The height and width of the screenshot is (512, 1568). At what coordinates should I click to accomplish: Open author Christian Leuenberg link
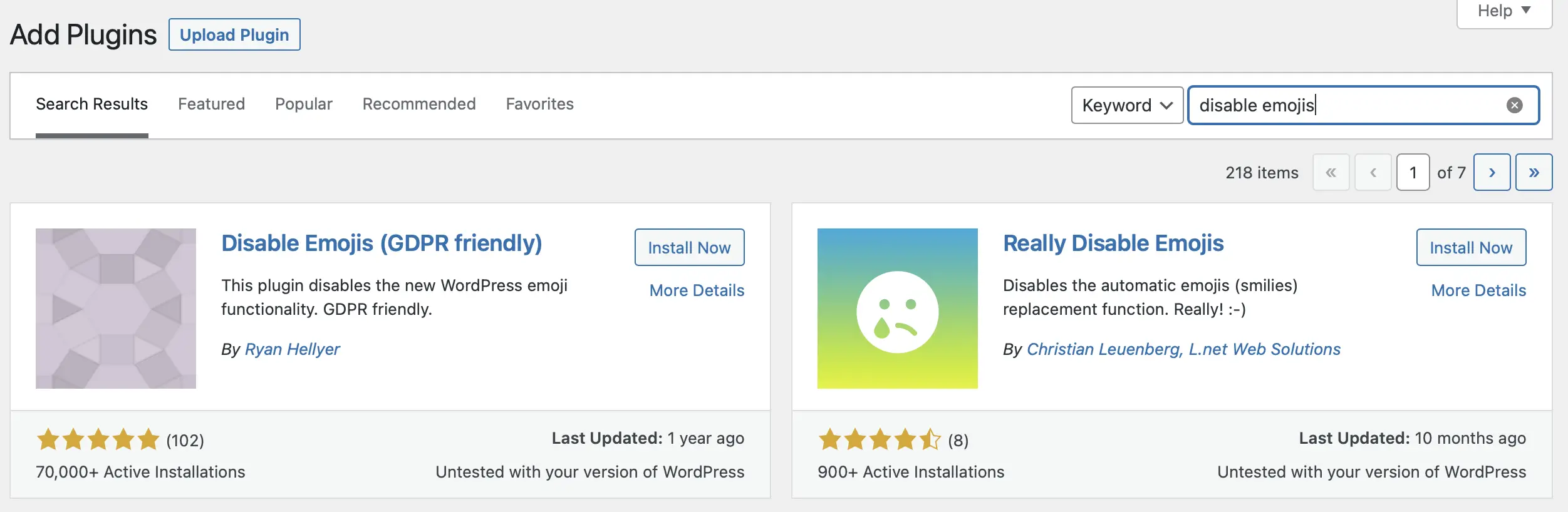pyautogui.click(x=1184, y=349)
